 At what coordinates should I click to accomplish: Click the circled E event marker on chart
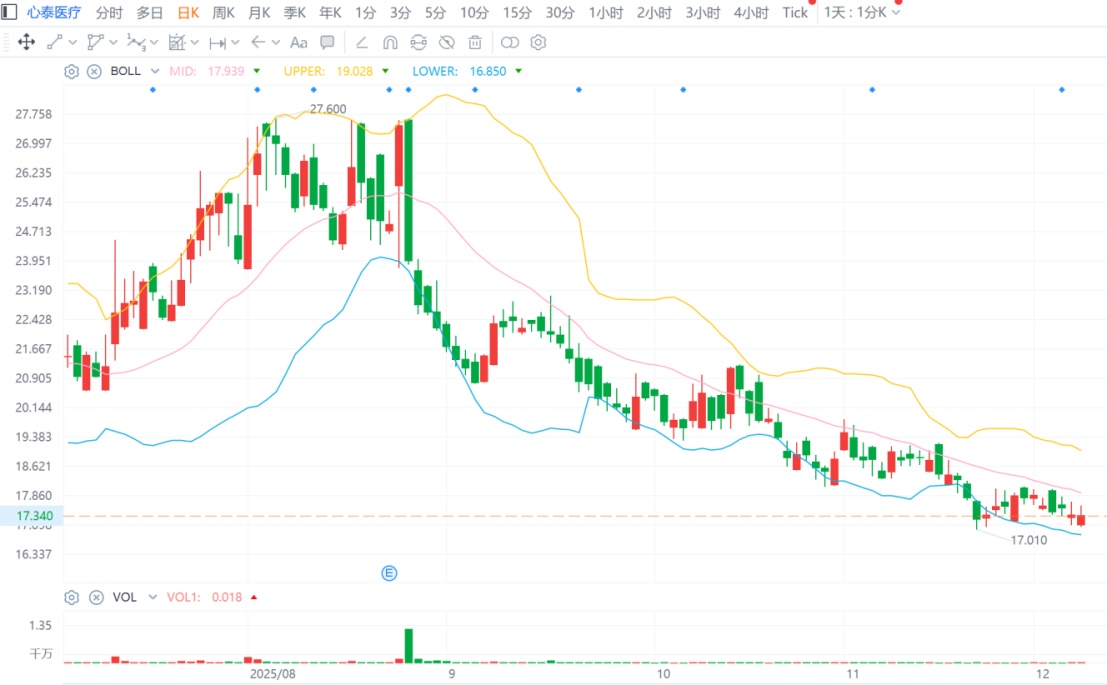(390, 573)
